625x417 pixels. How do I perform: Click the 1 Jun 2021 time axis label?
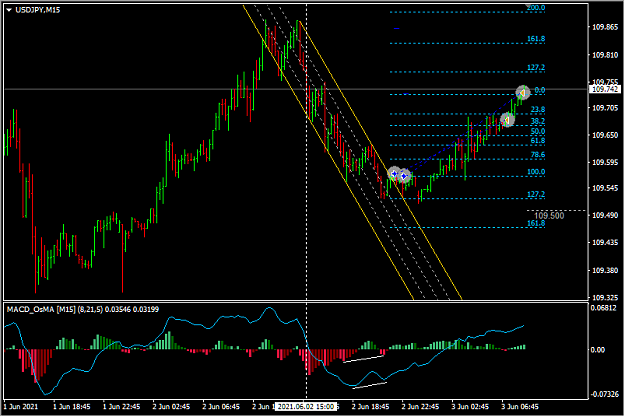coord(21,407)
